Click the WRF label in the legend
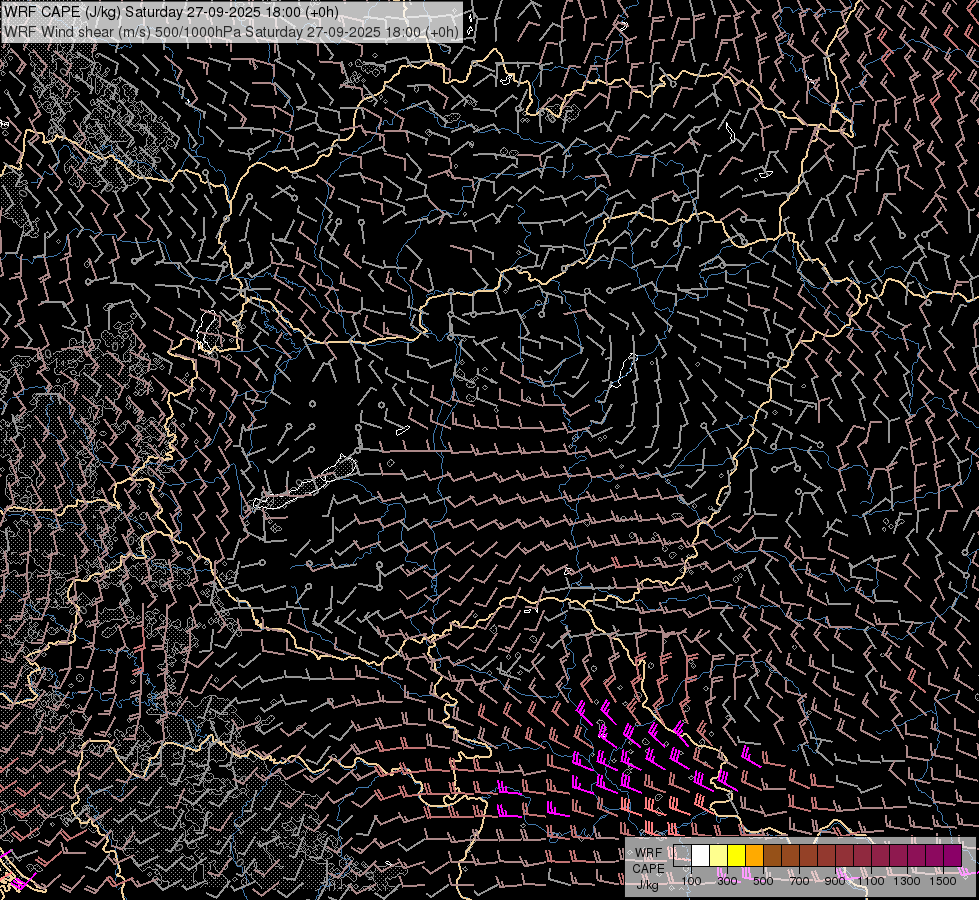 click(x=648, y=853)
